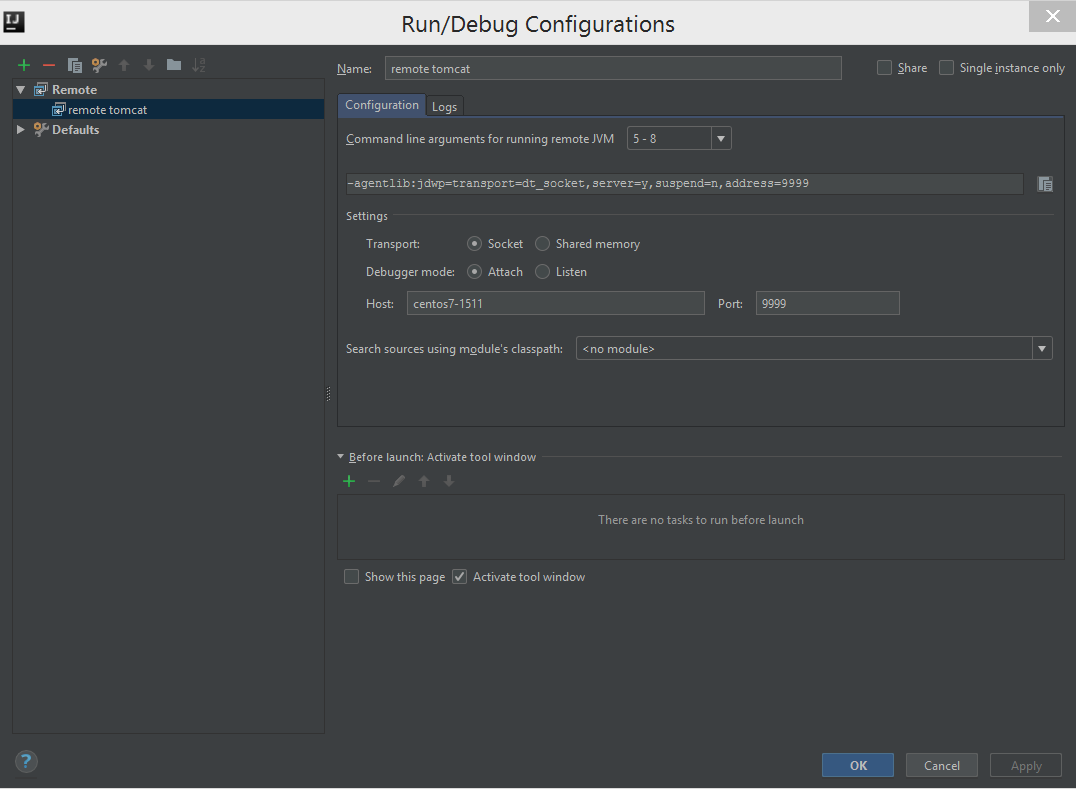Open the JVM version dropdown showing 5 - 8

coord(720,139)
